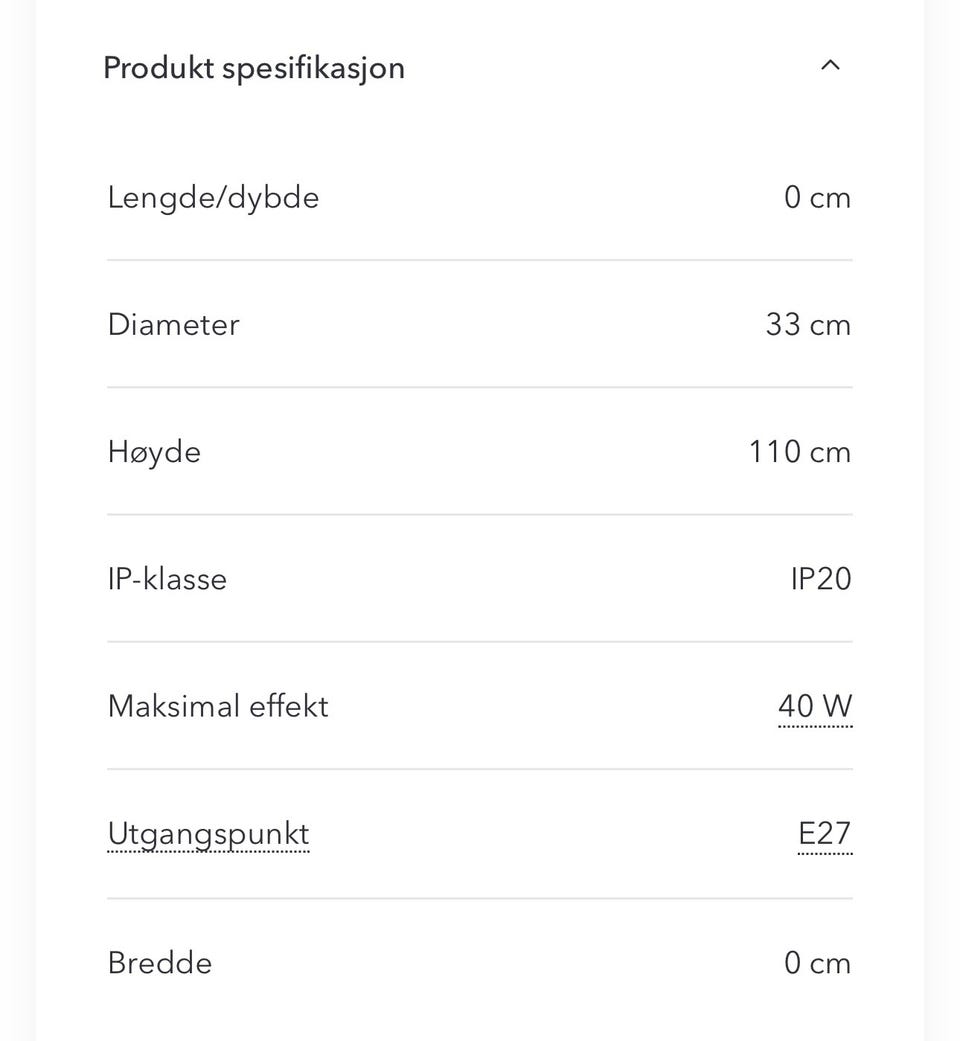Click the divider line below Høyde row
The width and height of the screenshot is (960, 1041).
[x=480, y=515]
